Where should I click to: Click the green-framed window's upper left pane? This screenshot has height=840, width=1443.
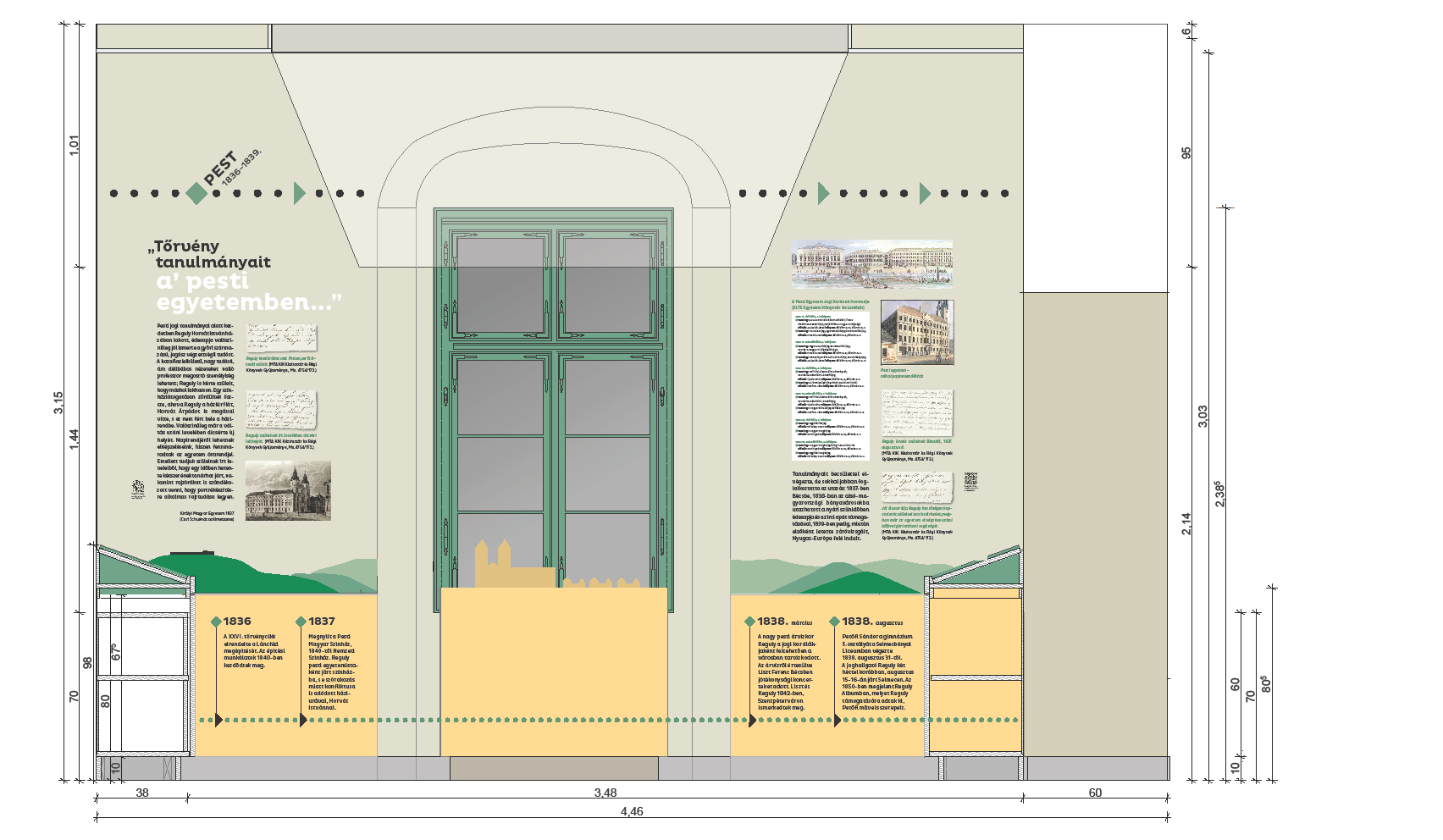click(x=506, y=285)
